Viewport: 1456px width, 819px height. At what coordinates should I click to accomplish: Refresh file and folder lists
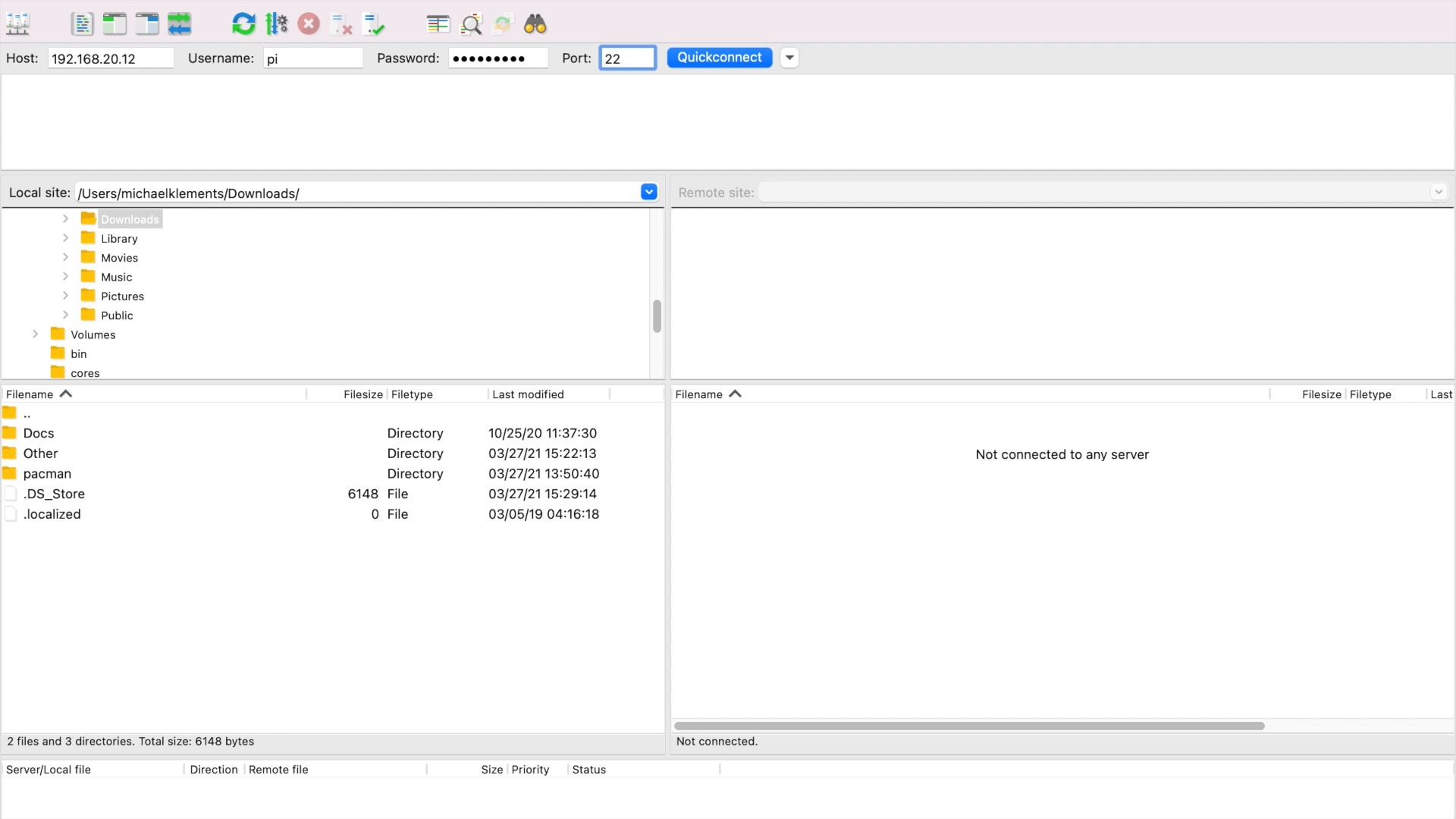[243, 24]
